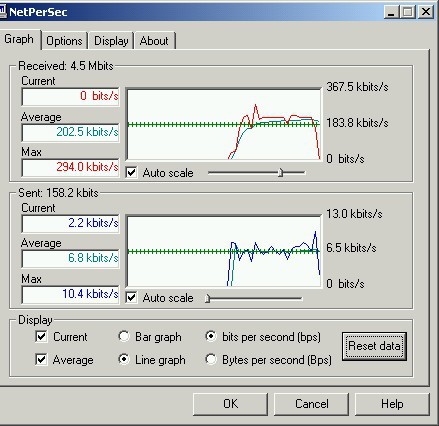Click the Sent traffic line graph

tap(224, 251)
